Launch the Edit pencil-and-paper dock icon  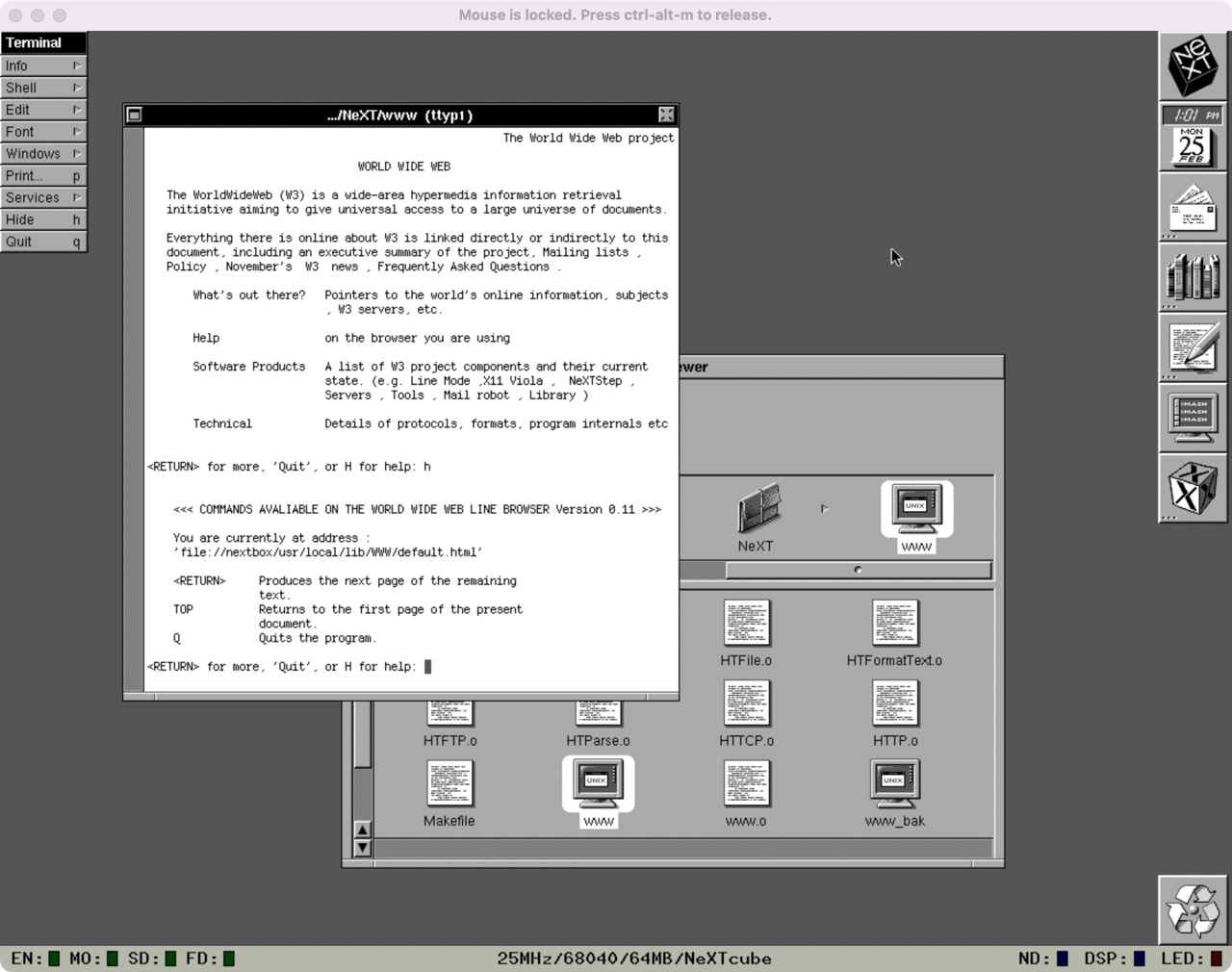pos(1193,347)
